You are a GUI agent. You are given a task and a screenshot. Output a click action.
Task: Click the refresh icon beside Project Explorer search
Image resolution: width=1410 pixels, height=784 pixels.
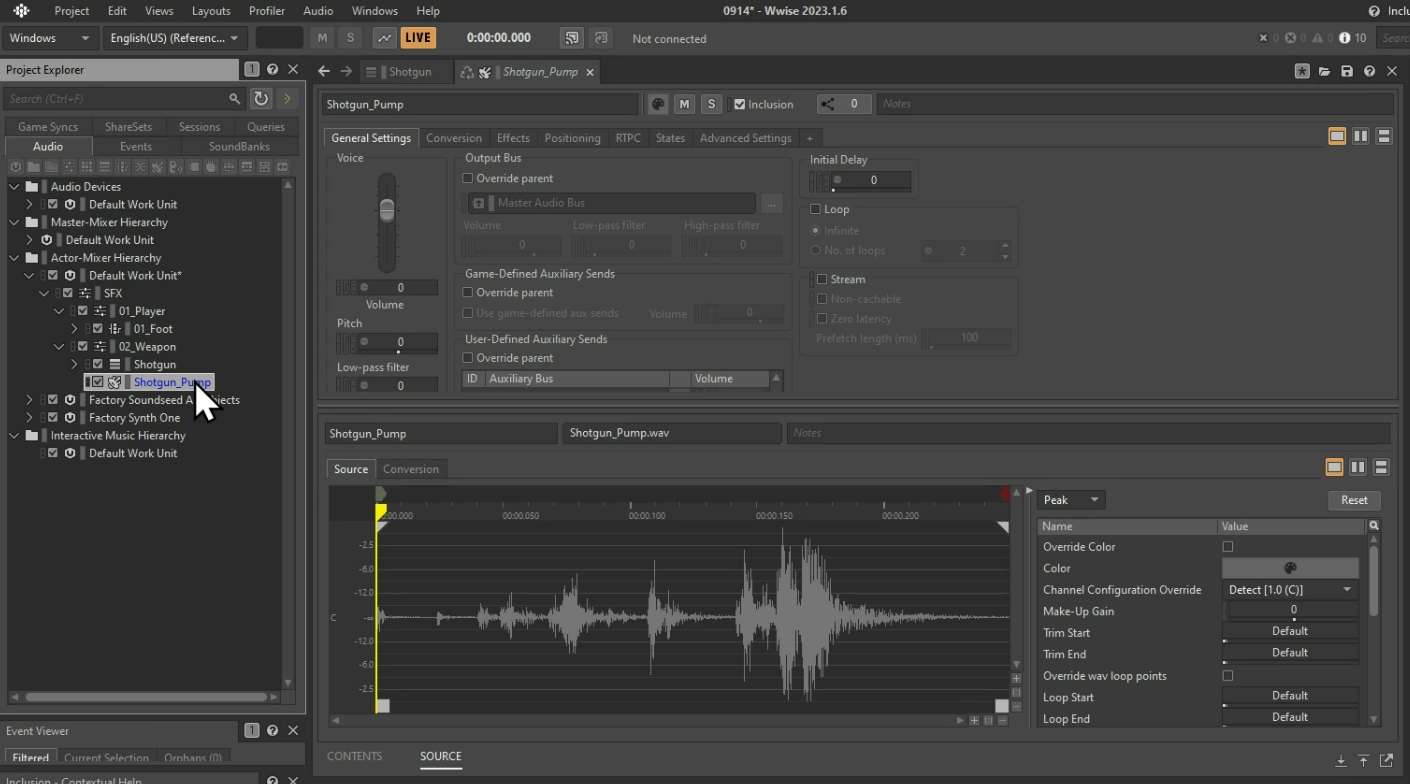(x=261, y=98)
